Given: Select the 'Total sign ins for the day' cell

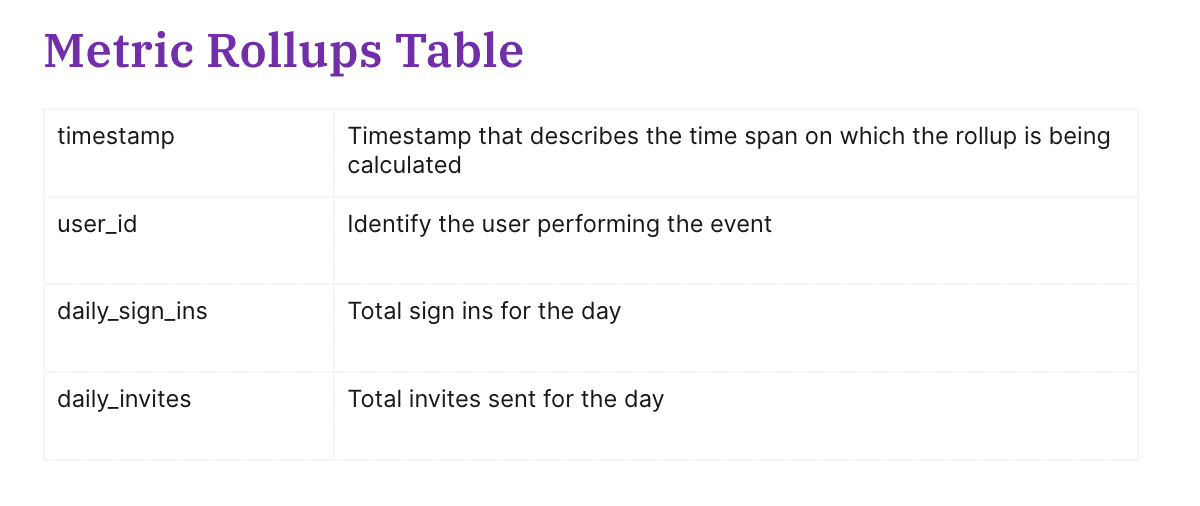Looking at the screenshot, I should [x=736, y=328].
